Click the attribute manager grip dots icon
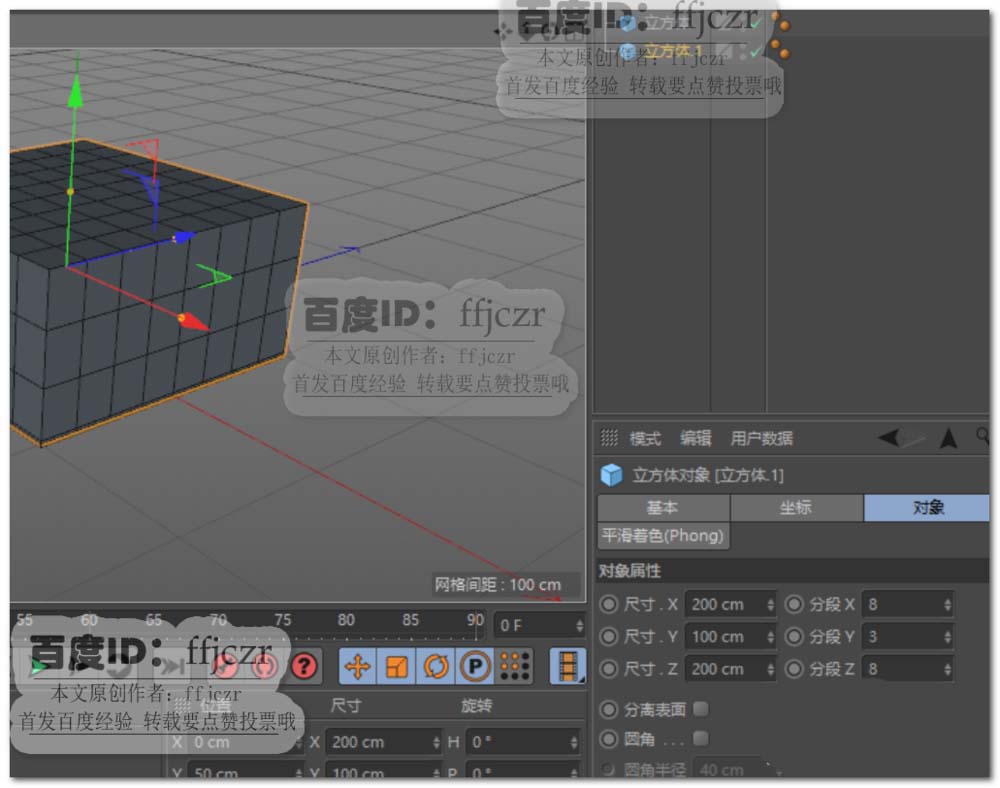The width and height of the screenshot is (1000, 788). [x=609, y=437]
